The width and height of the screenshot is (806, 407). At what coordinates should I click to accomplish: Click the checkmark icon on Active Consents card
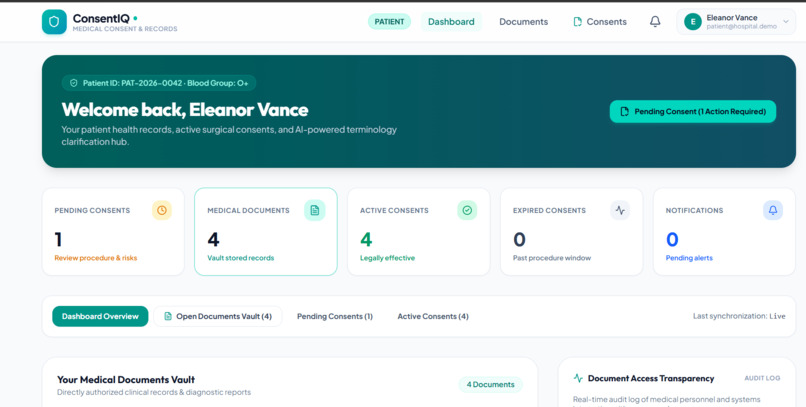[467, 210]
